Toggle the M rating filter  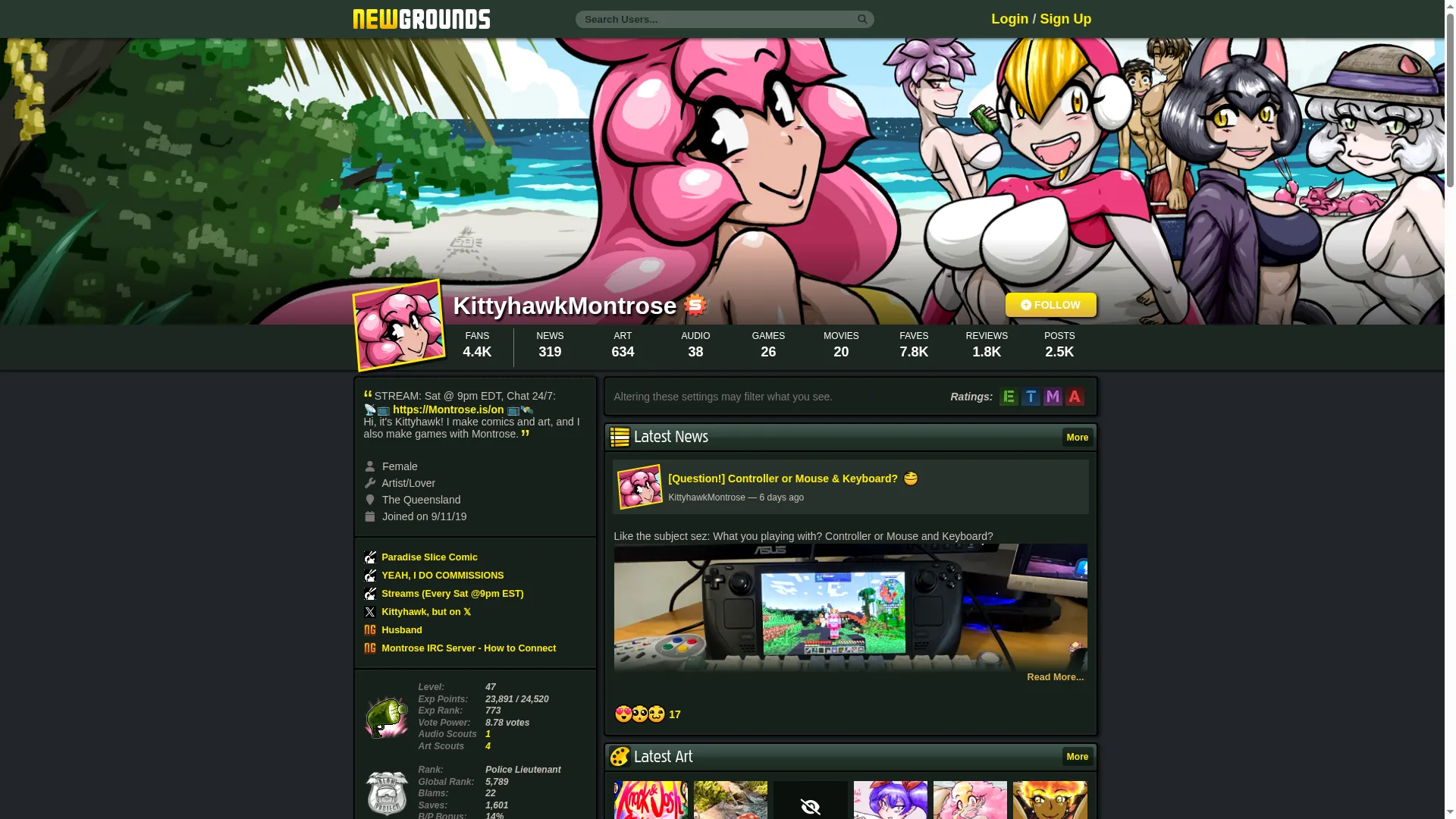coord(1053,397)
